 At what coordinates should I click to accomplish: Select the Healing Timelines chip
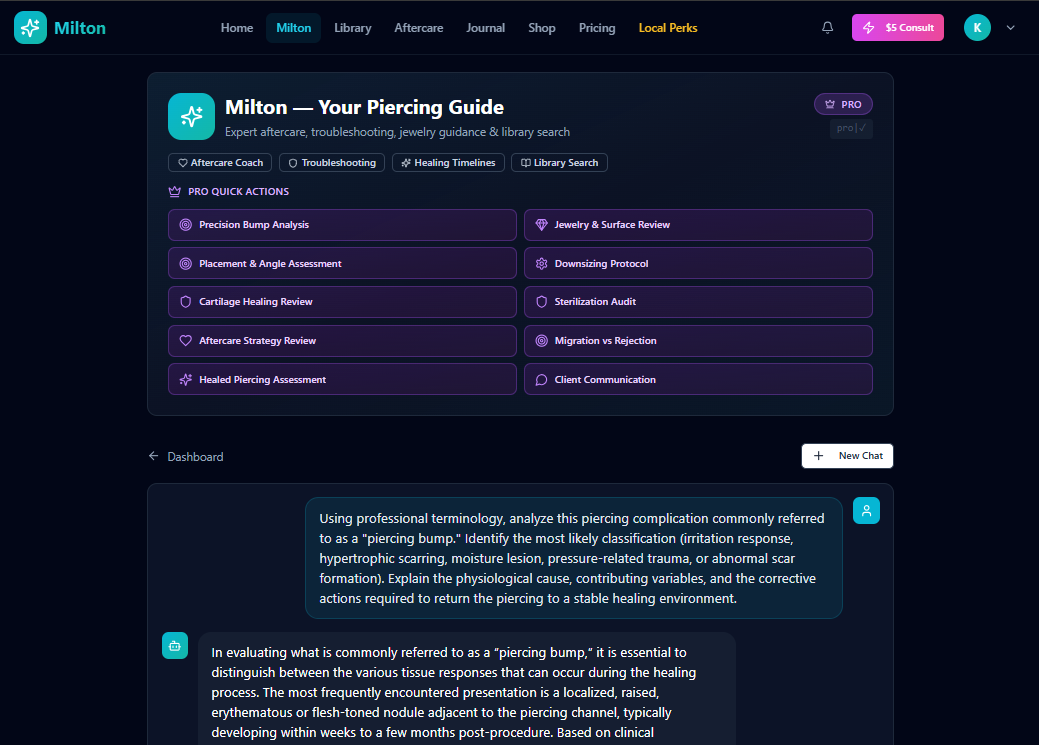pos(447,163)
